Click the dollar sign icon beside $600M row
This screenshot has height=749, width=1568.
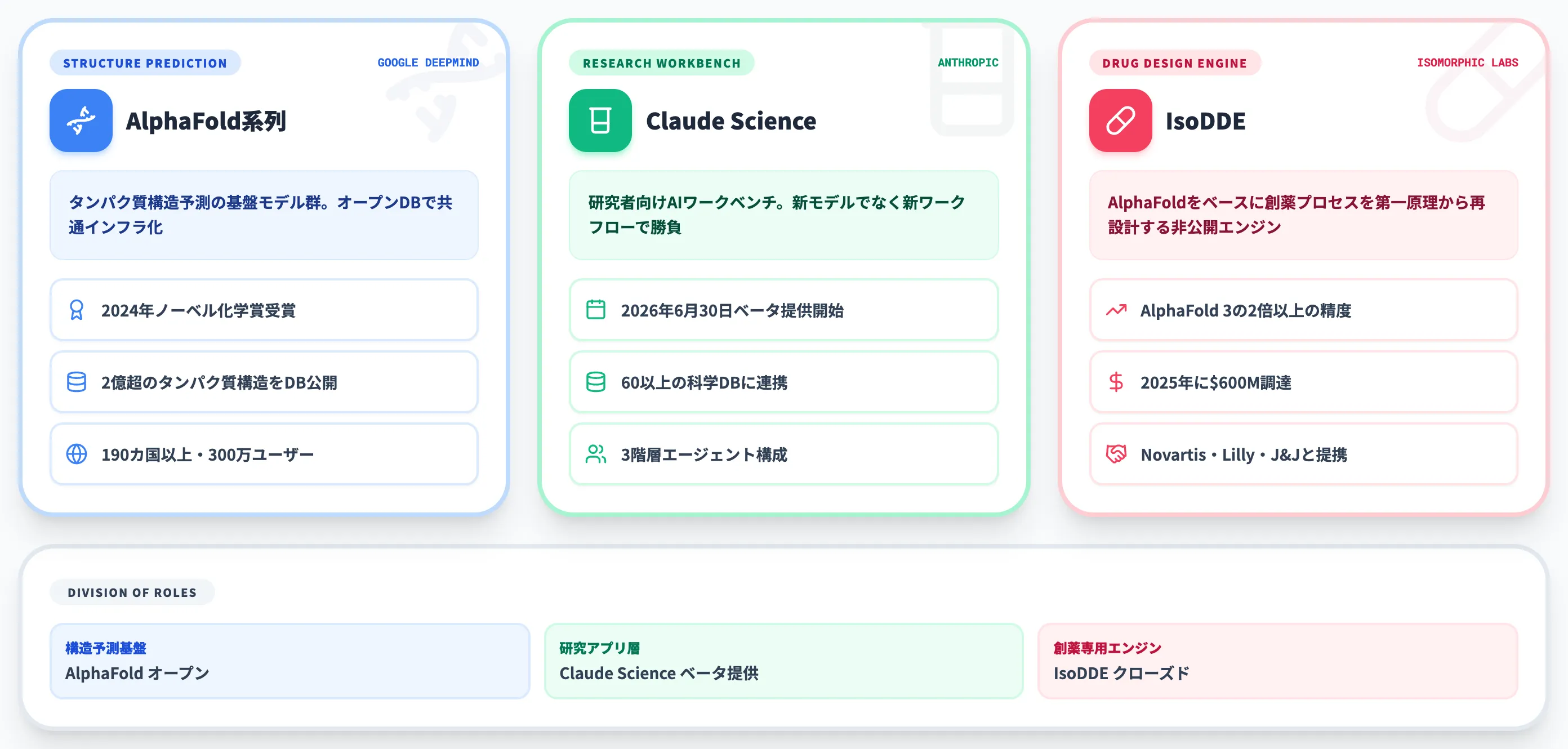click(x=1116, y=382)
